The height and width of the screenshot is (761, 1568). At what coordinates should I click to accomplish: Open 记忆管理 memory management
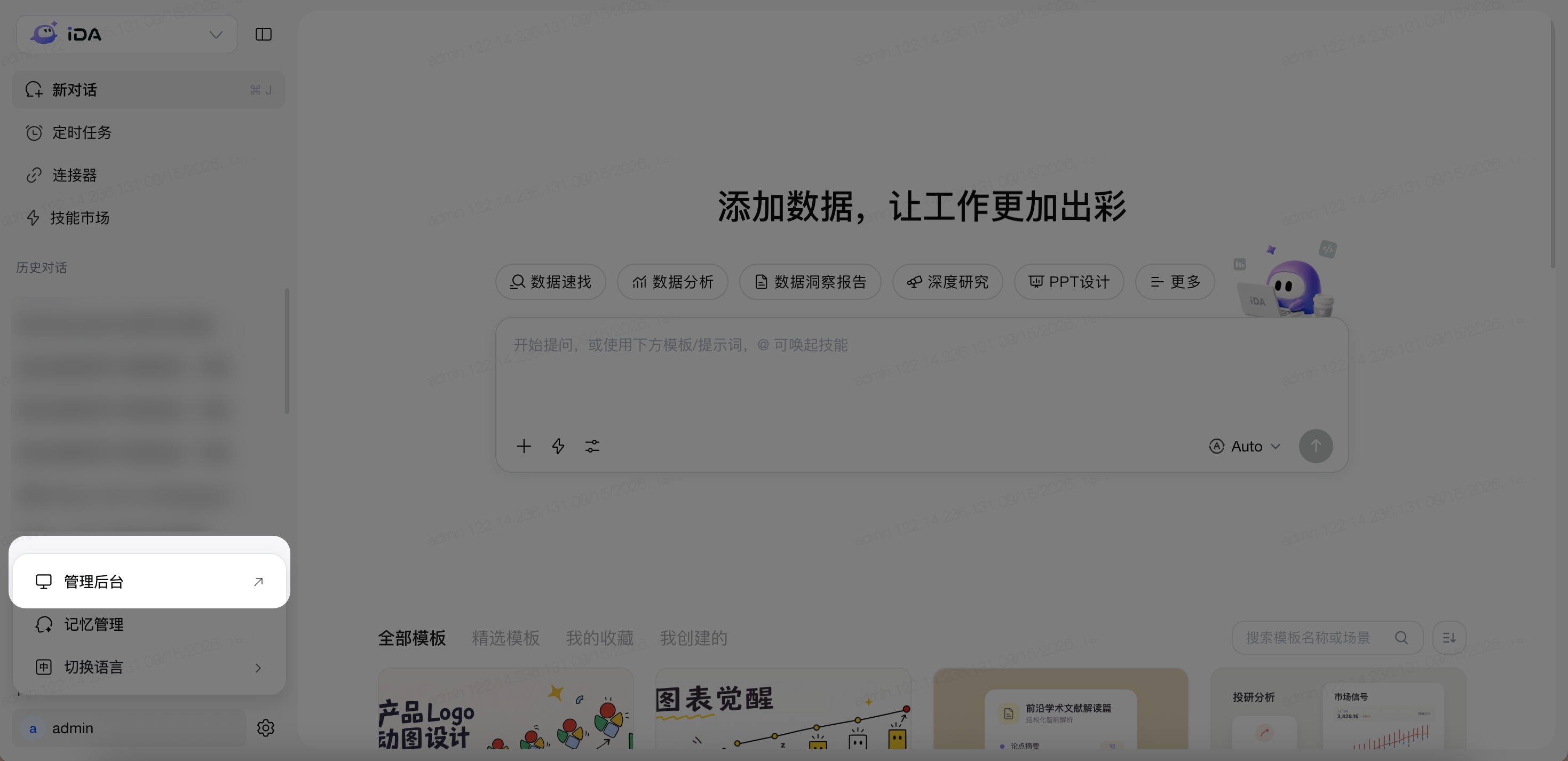149,624
